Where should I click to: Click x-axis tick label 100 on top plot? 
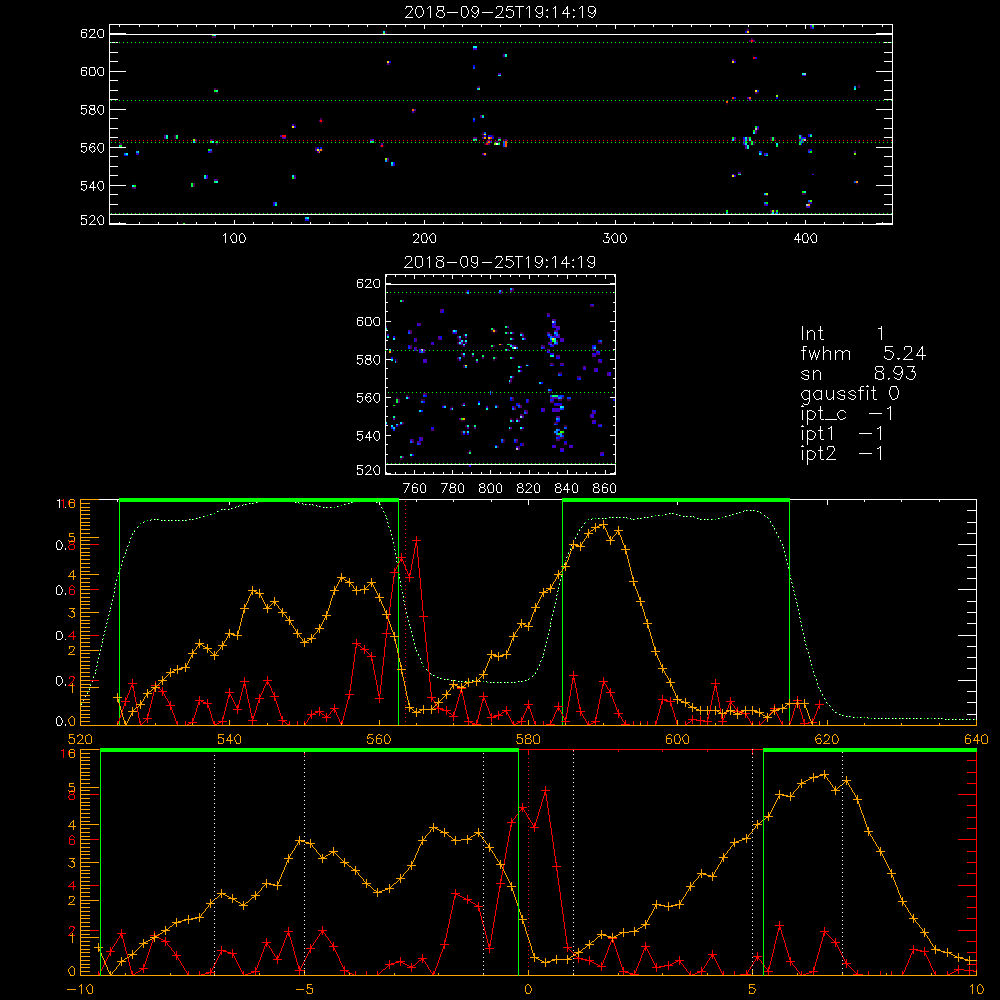tap(234, 239)
